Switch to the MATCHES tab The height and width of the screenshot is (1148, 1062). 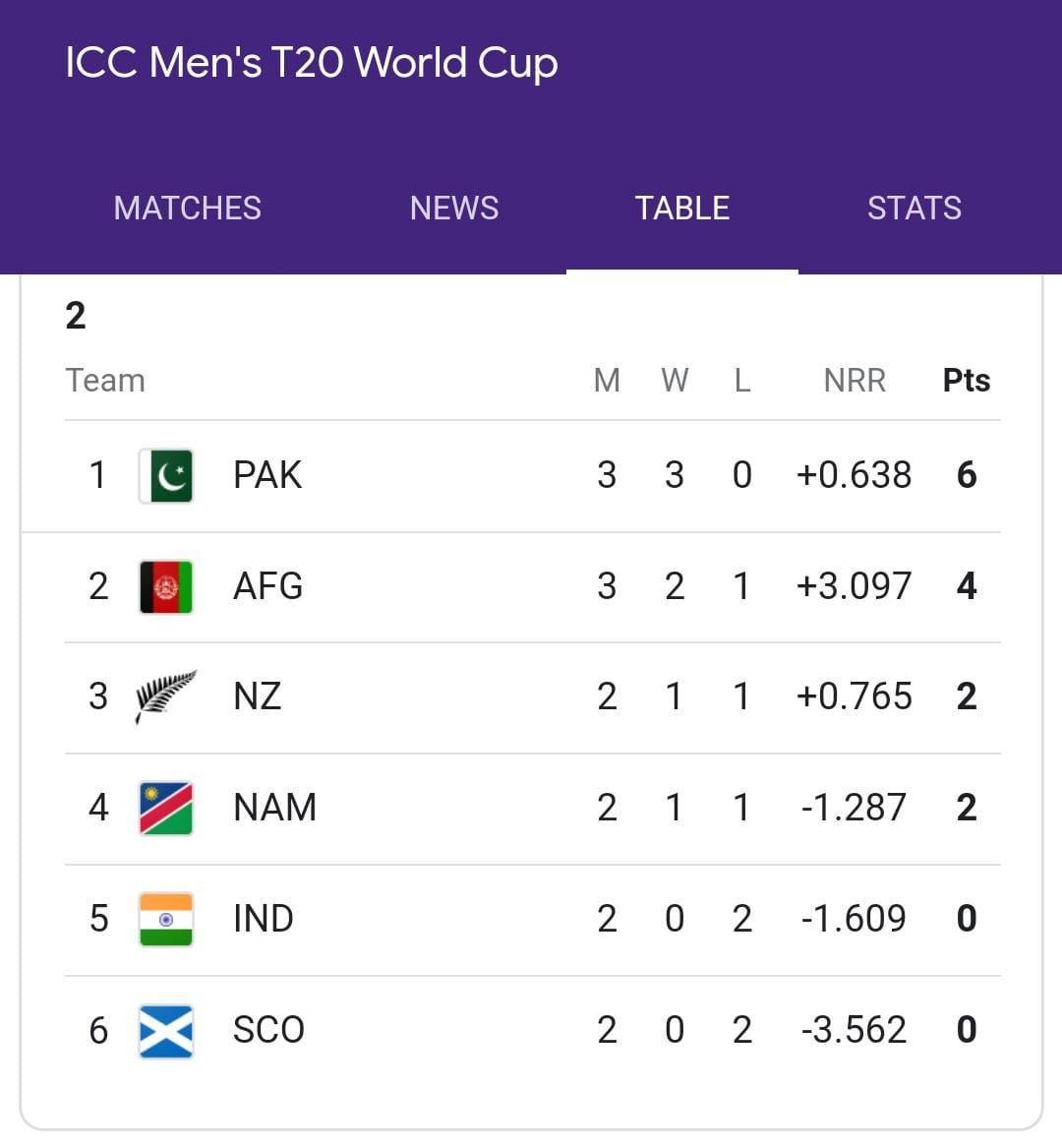[188, 209]
